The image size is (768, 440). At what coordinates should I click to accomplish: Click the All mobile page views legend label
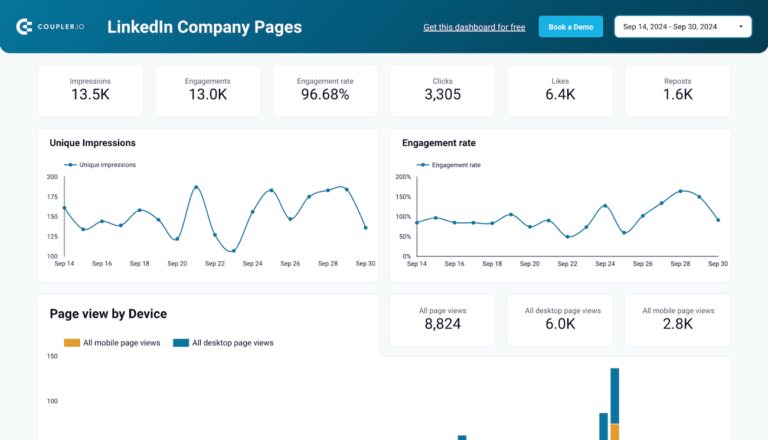121,343
